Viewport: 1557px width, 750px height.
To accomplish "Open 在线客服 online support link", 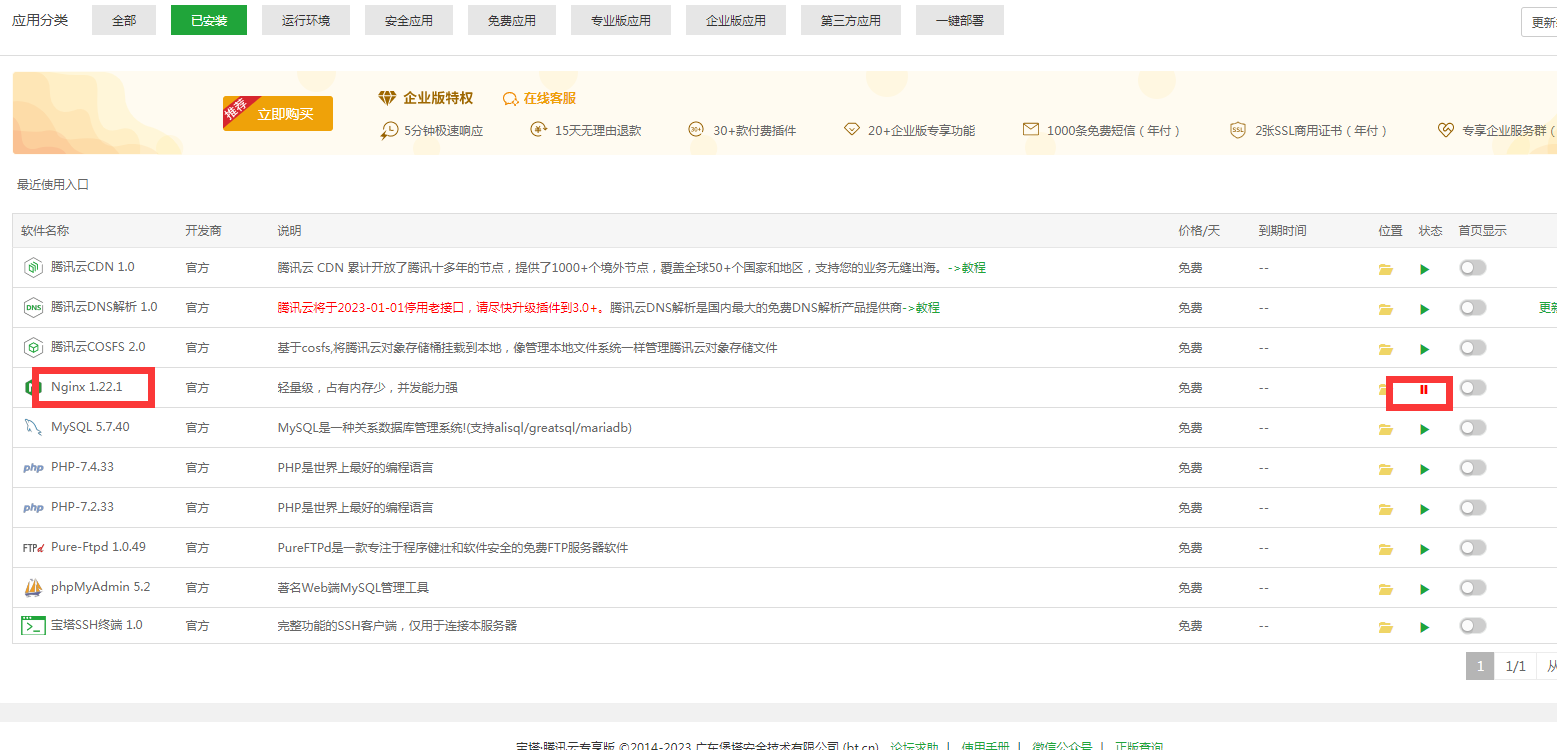I will pos(540,98).
